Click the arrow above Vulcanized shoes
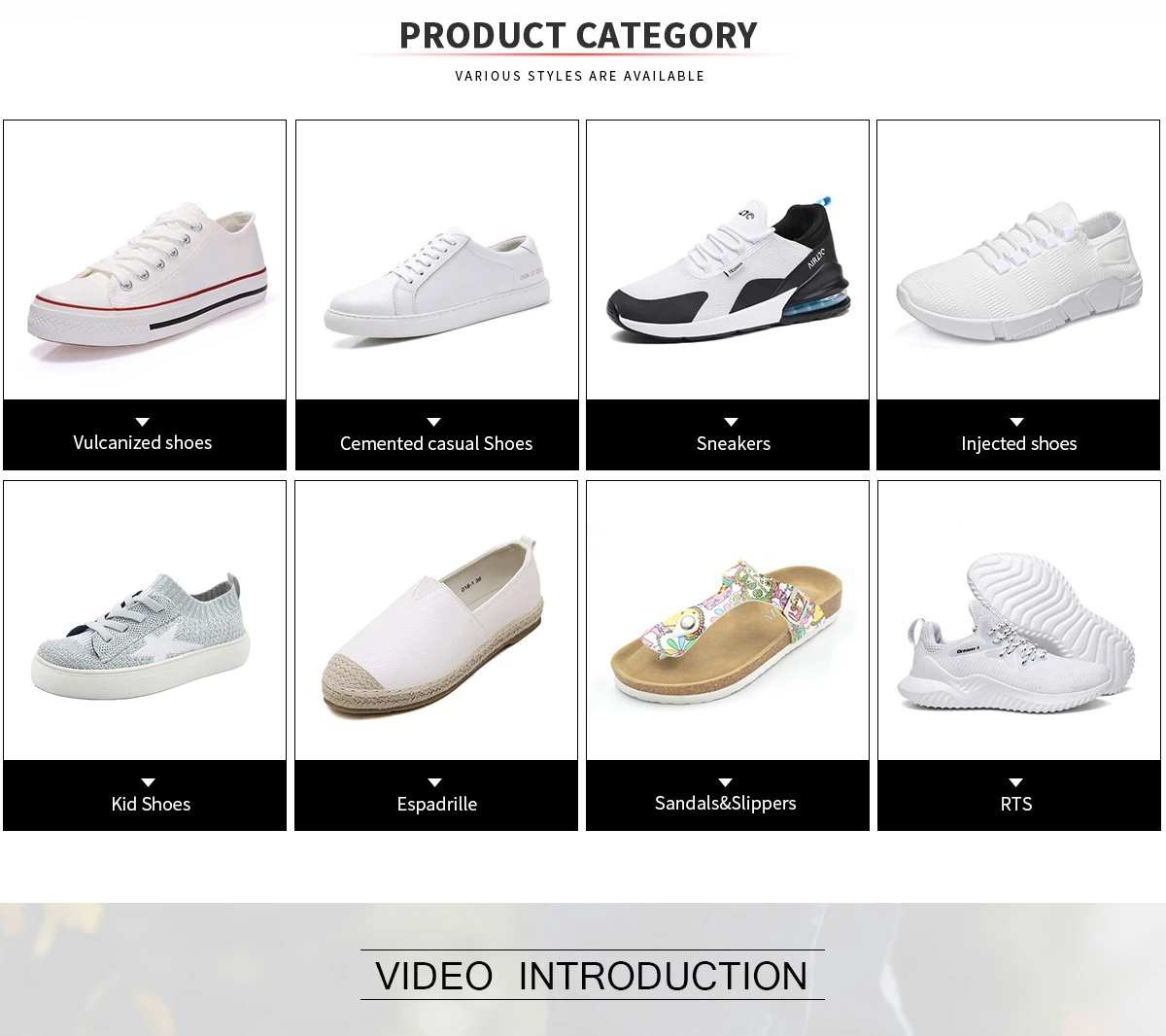 [x=143, y=422]
